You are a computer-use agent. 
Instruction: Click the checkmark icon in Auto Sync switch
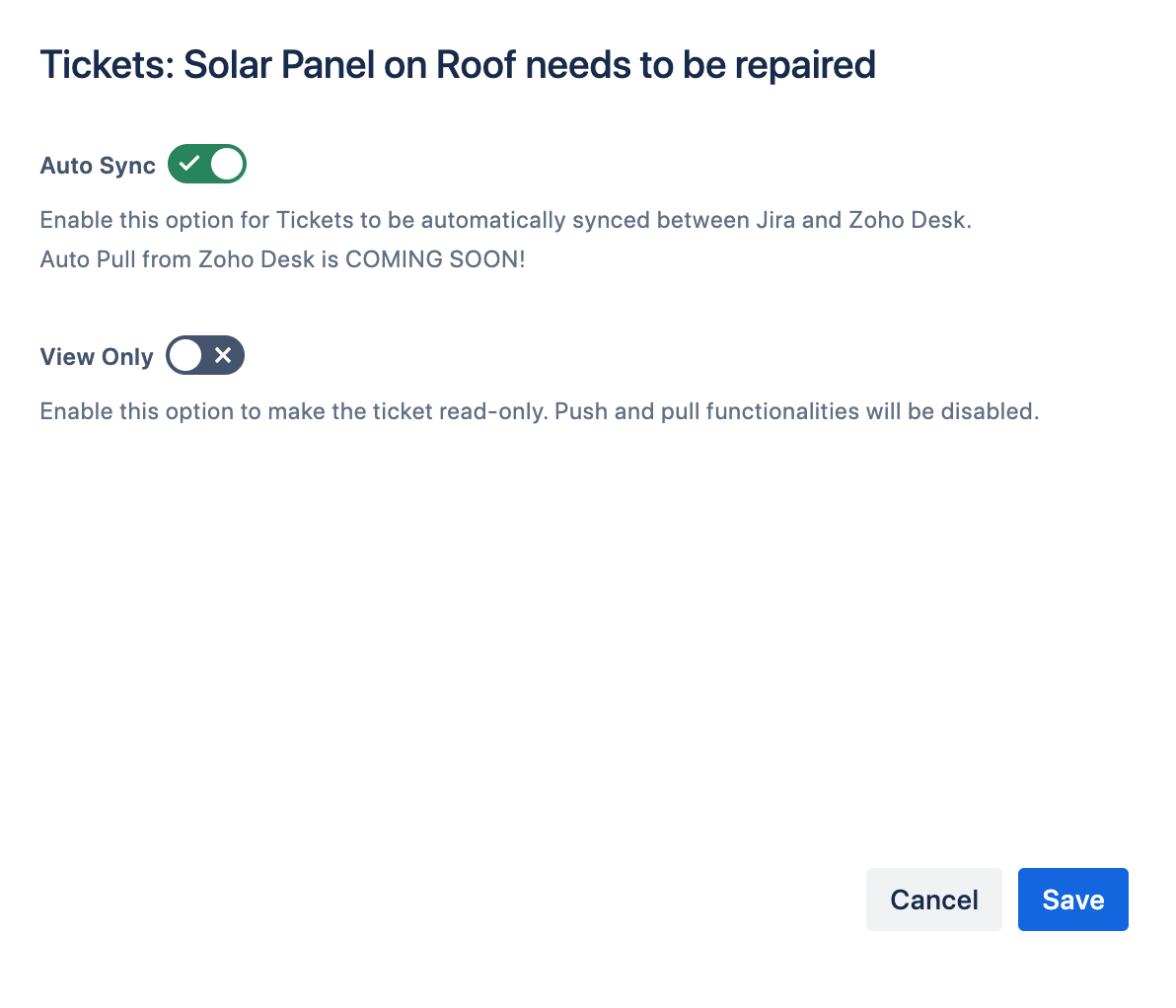pyautogui.click(x=189, y=164)
